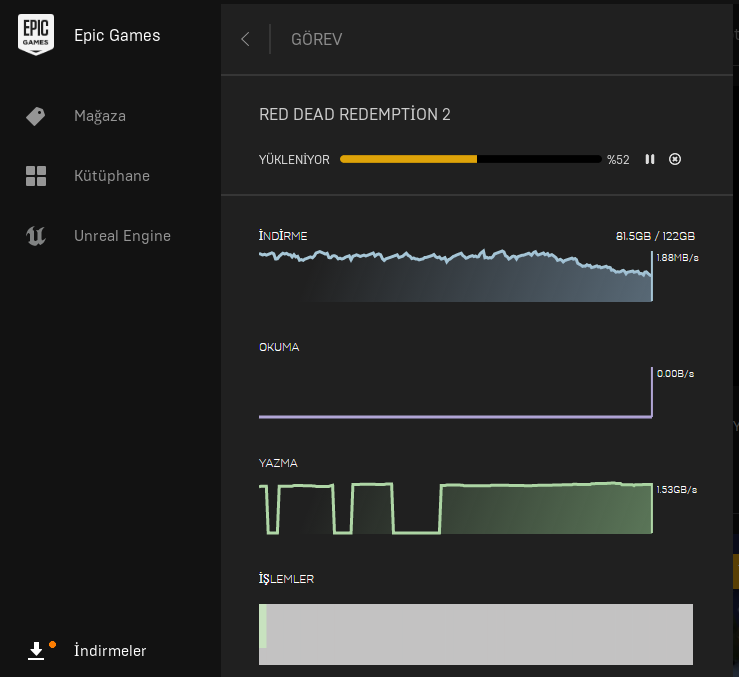The width and height of the screenshot is (739, 677).
Task: Click the Mağaza price tag icon
Action: coord(36,116)
